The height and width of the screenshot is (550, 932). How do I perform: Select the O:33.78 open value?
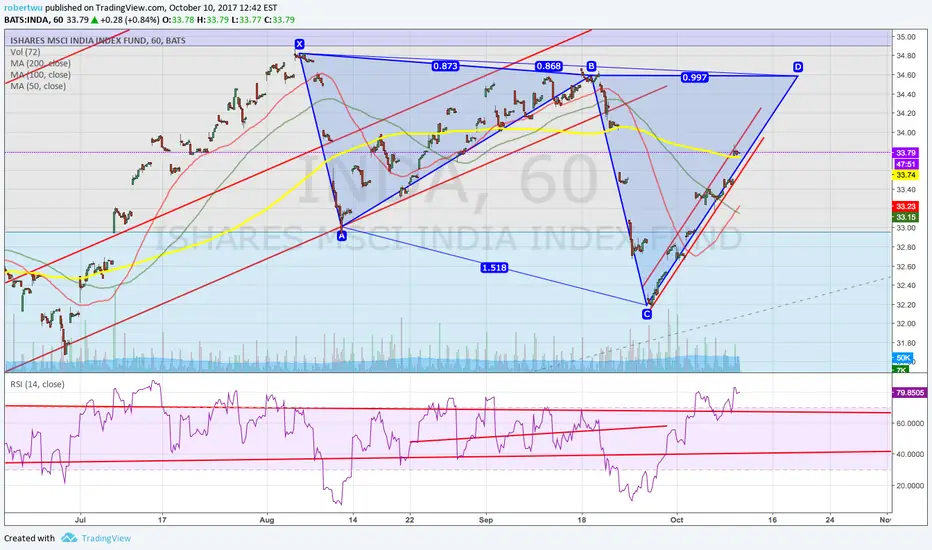180,20
